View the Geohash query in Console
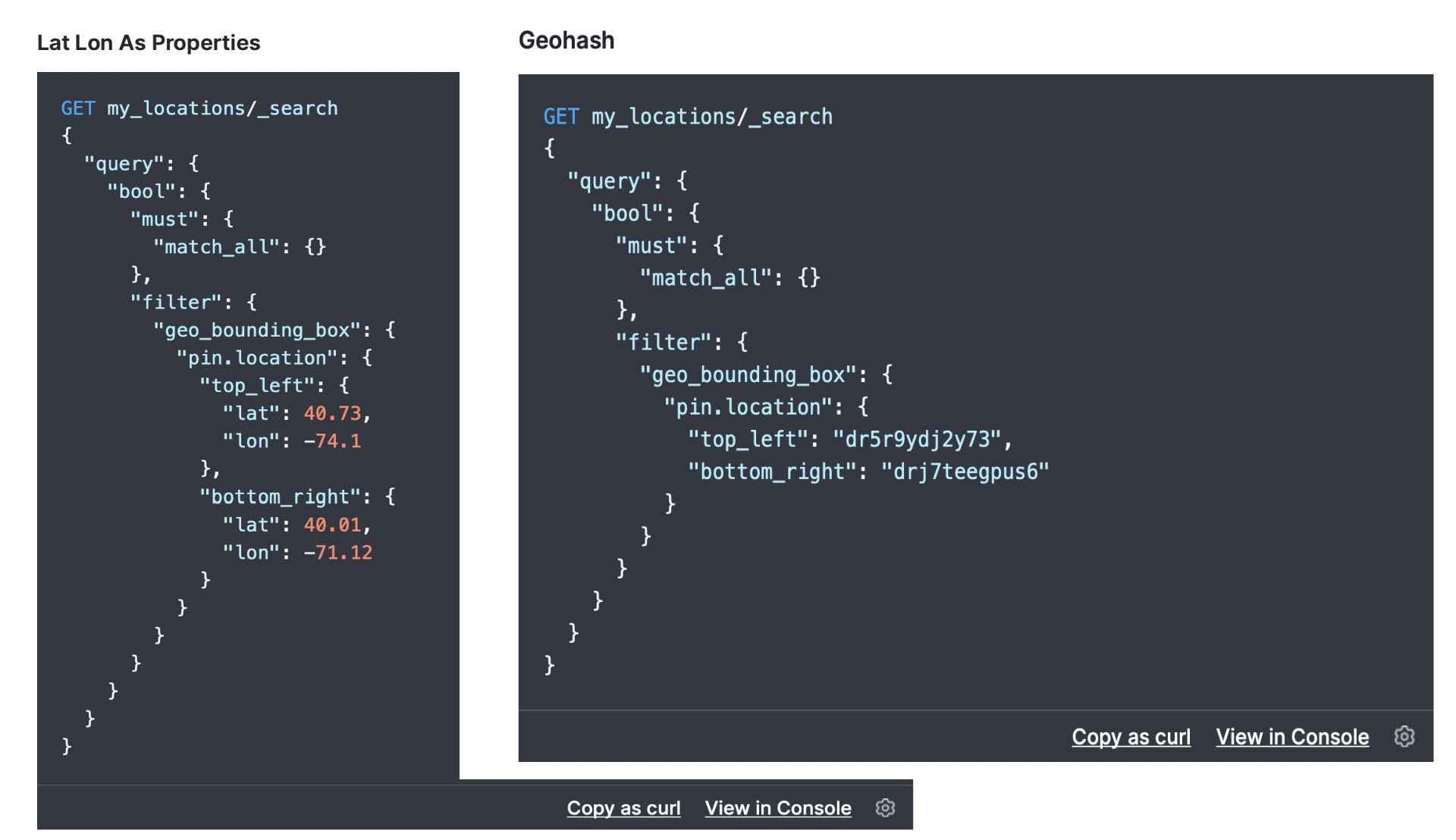The height and width of the screenshot is (840, 1456). pyautogui.click(x=1292, y=737)
